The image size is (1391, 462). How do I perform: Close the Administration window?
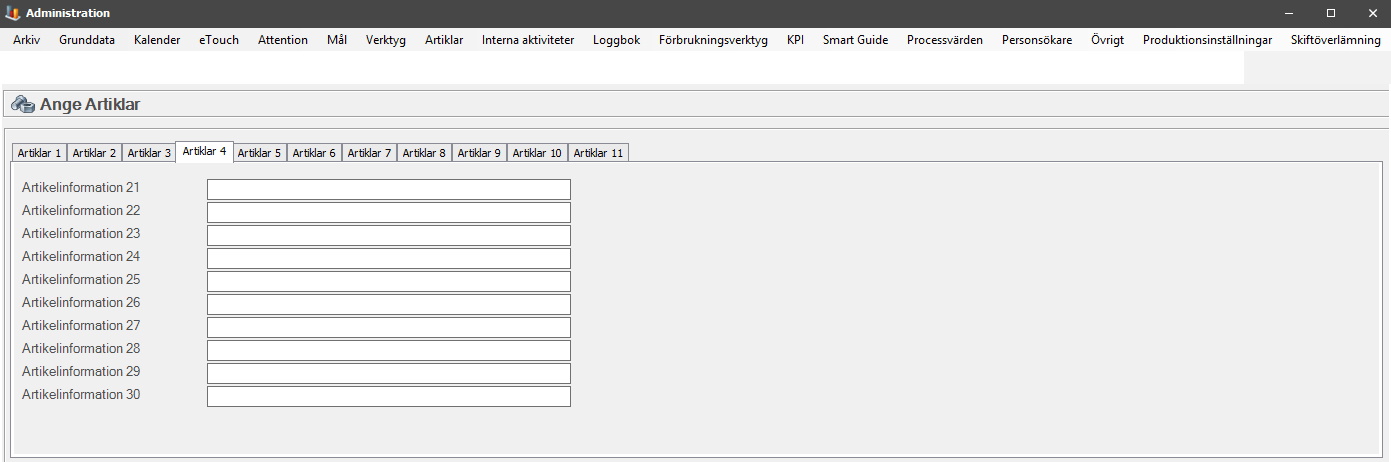(x=1372, y=13)
